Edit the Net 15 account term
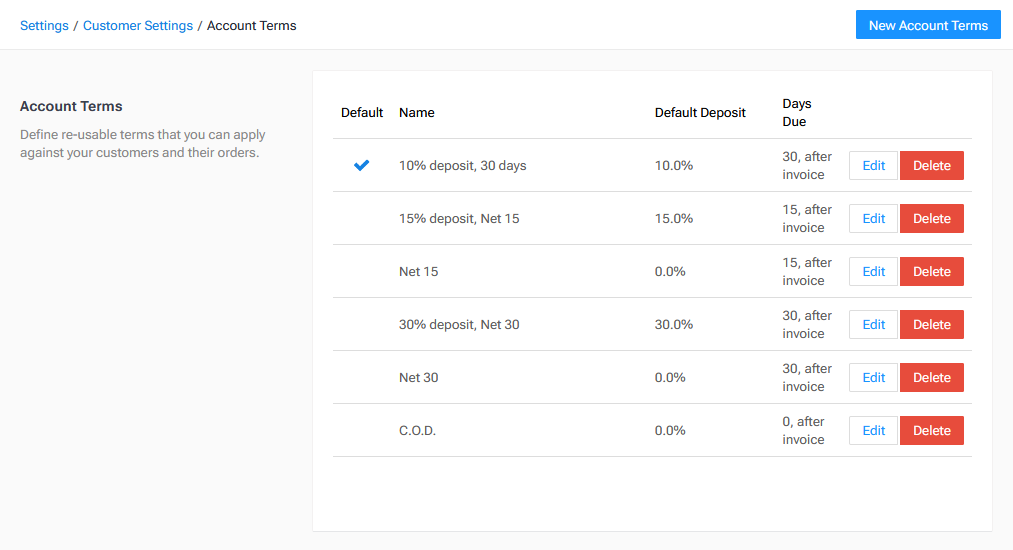 click(873, 272)
